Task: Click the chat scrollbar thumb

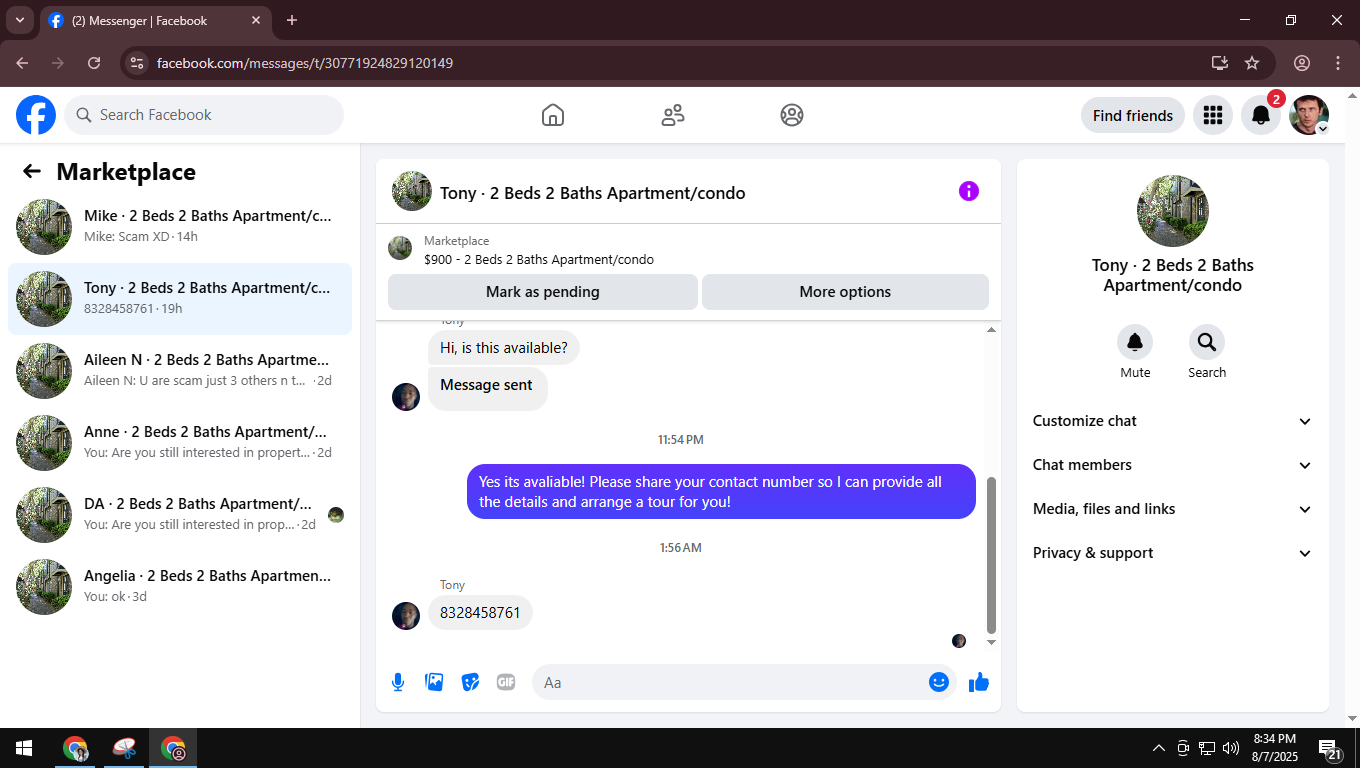Action: pos(991,555)
